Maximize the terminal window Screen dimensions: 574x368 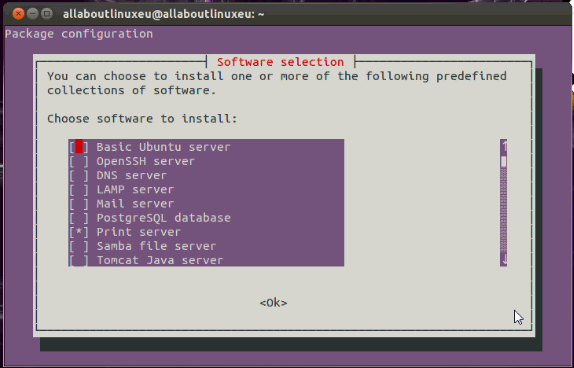click(x=46, y=14)
